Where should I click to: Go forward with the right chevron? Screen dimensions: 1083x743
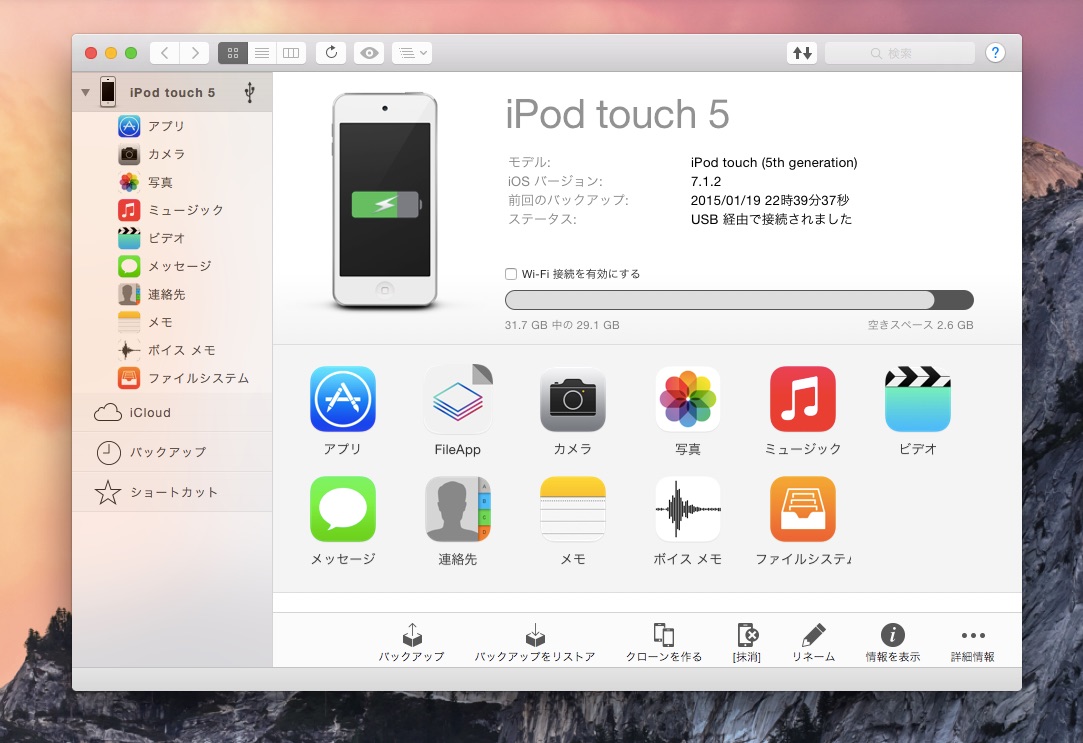pyautogui.click(x=195, y=52)
